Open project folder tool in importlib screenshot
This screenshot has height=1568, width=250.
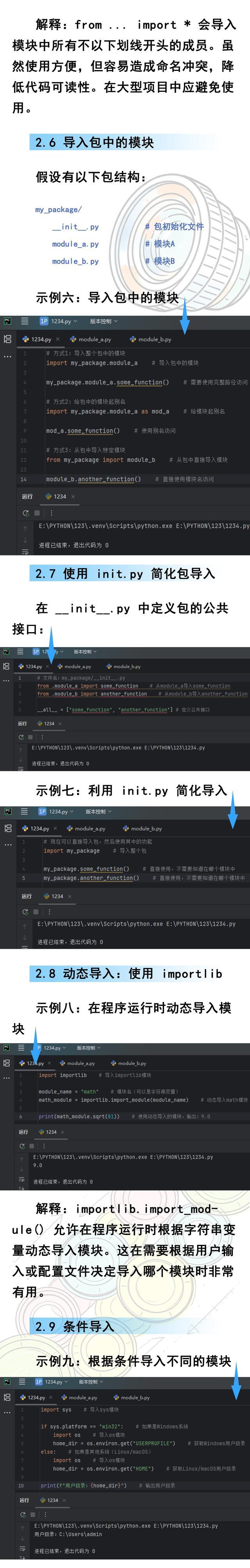[7, 1063]
